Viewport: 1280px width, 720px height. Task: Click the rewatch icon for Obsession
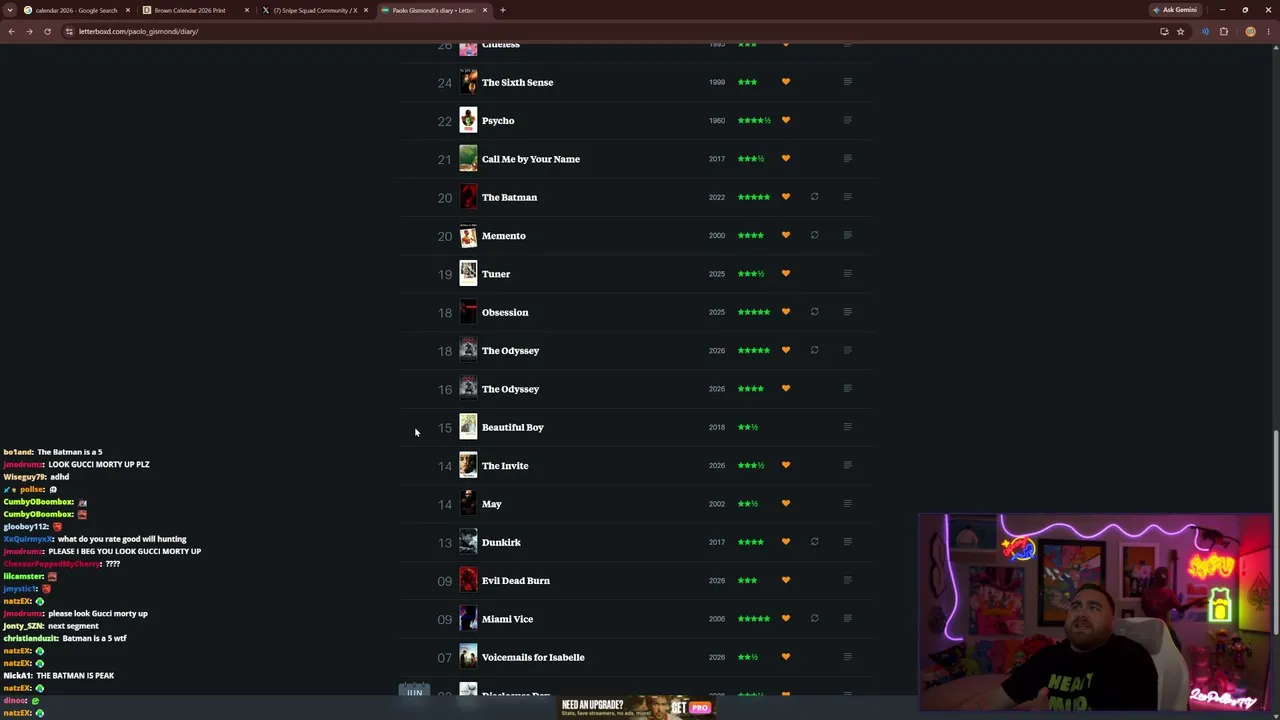[x=814, y=312]
